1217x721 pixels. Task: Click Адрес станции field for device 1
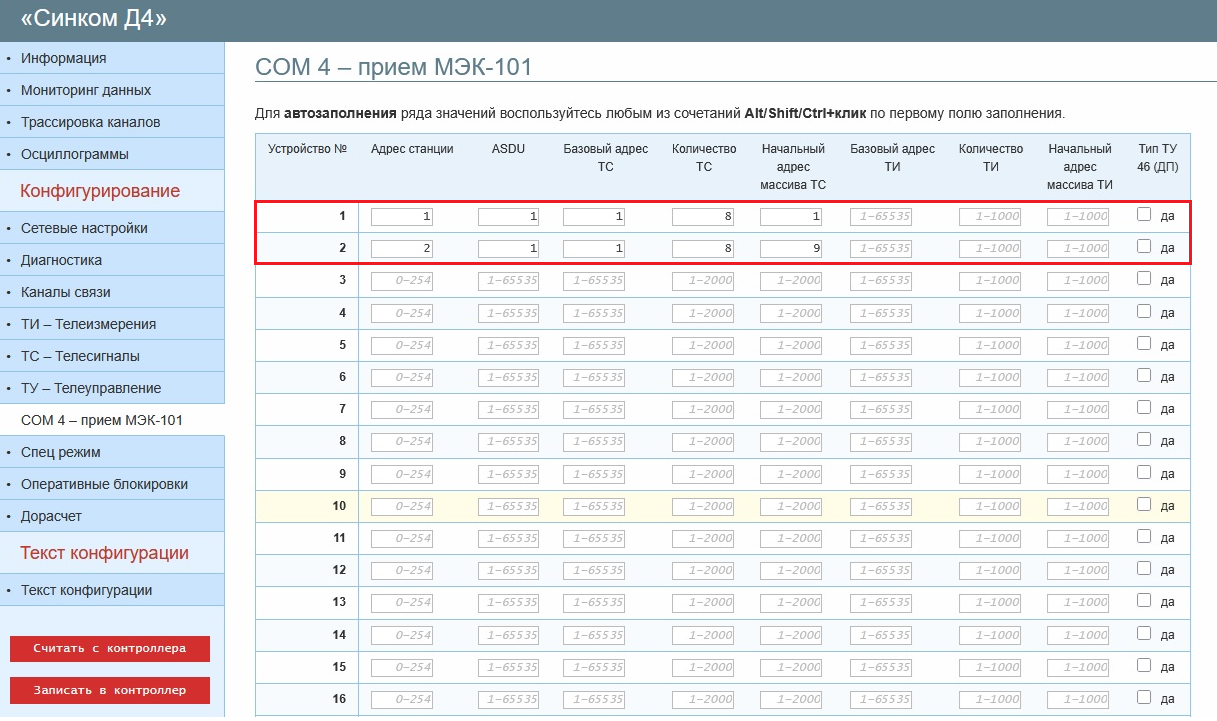pos(401,216)
